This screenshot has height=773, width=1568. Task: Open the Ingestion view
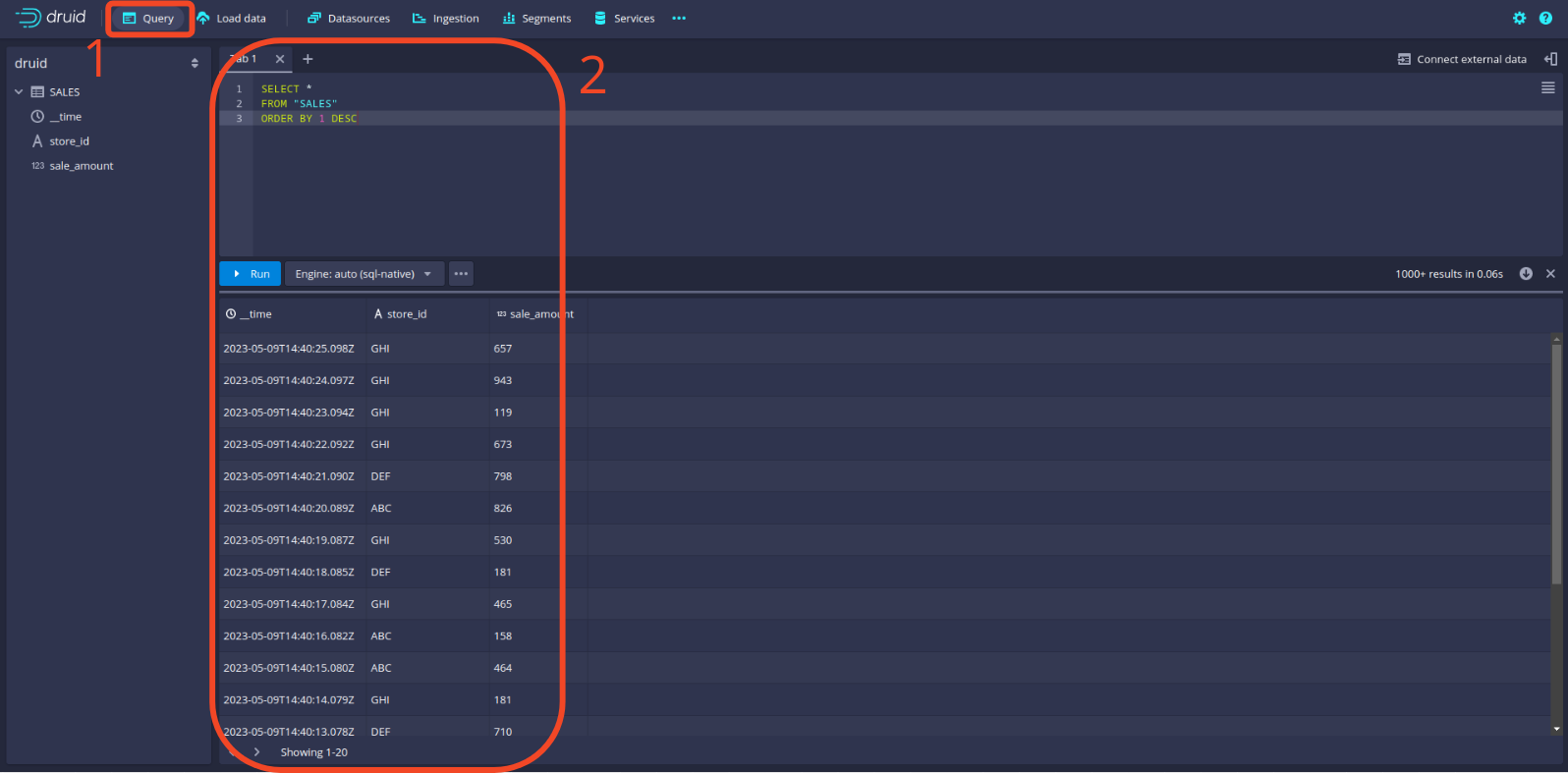(446, 19)
